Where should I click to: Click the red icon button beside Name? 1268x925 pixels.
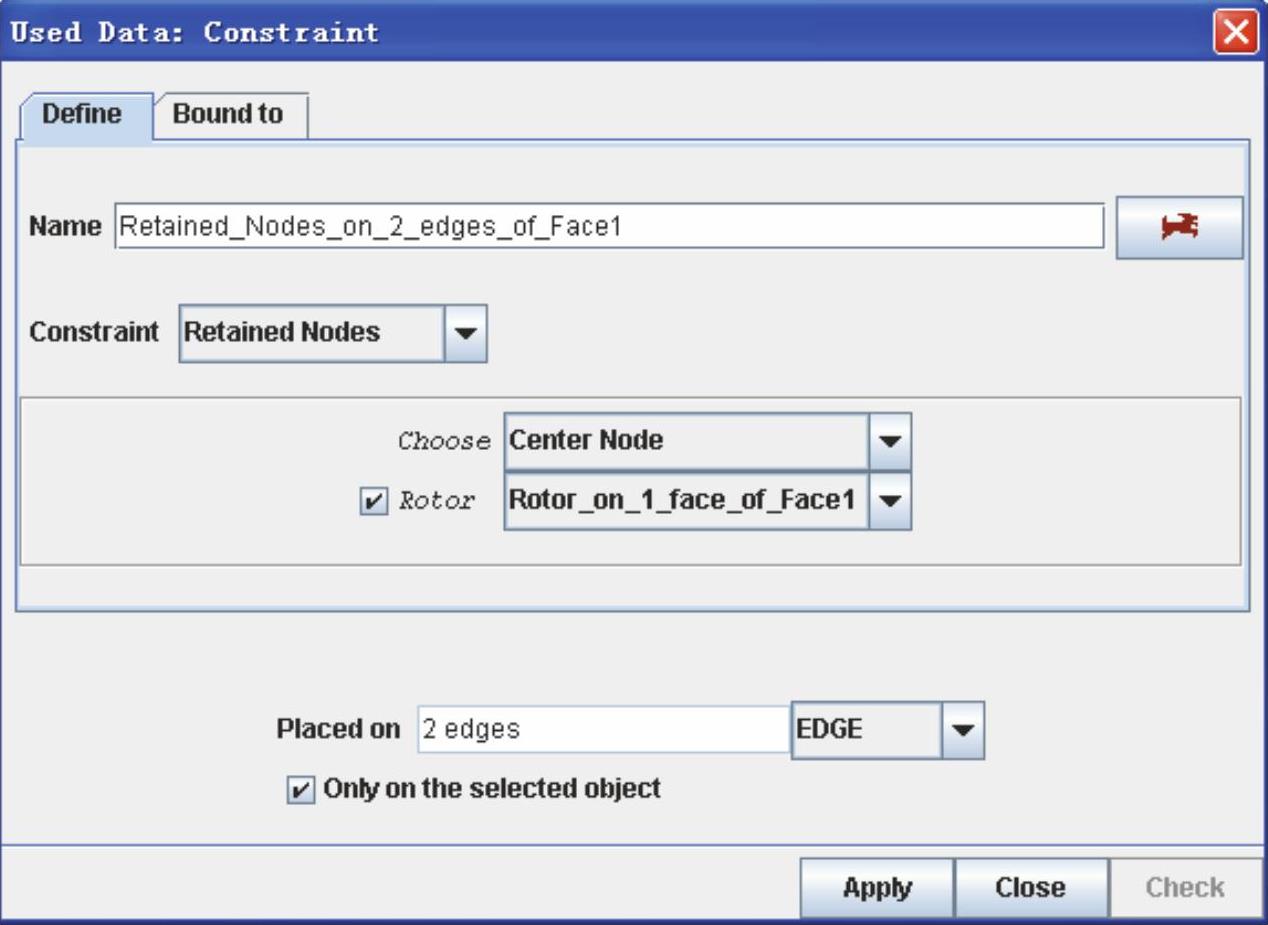point(1179,227)
